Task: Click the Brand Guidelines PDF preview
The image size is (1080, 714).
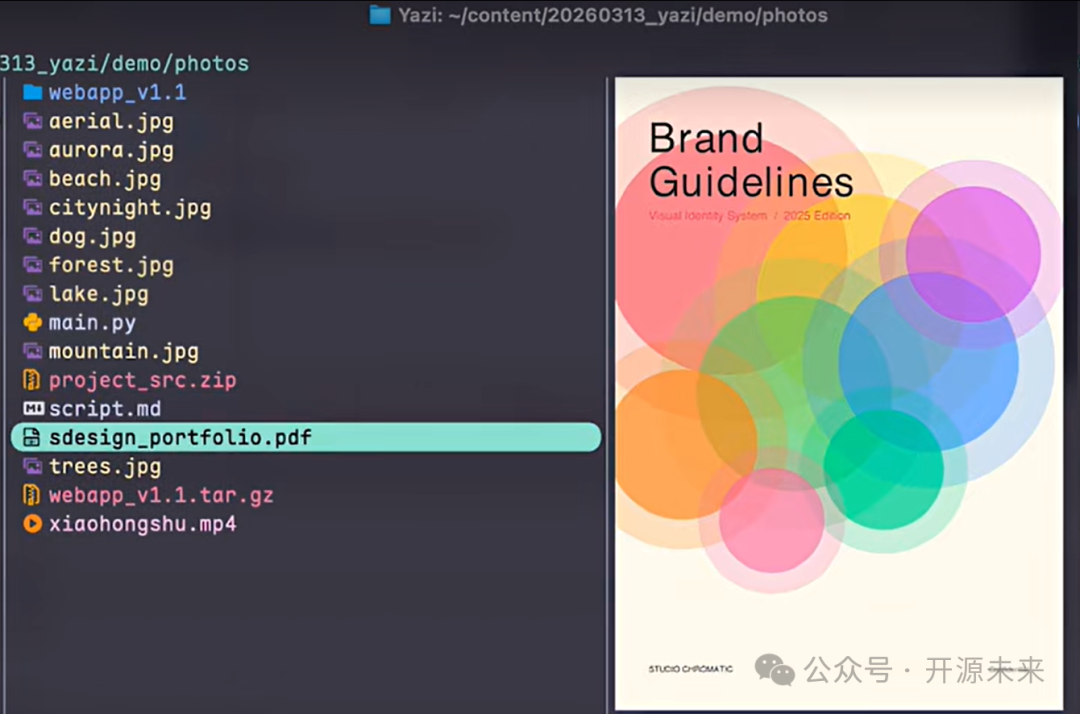Action: [x=838, y=394]
